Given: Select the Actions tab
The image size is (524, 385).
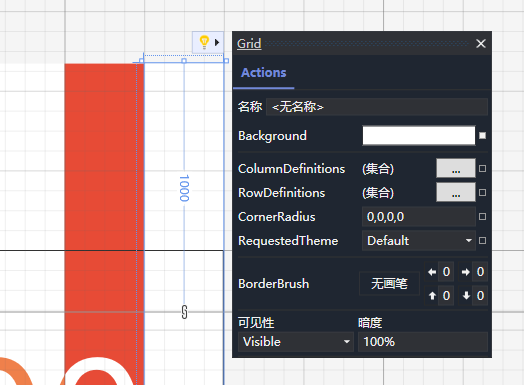Looking at the screenshot, I should (264, 73).
